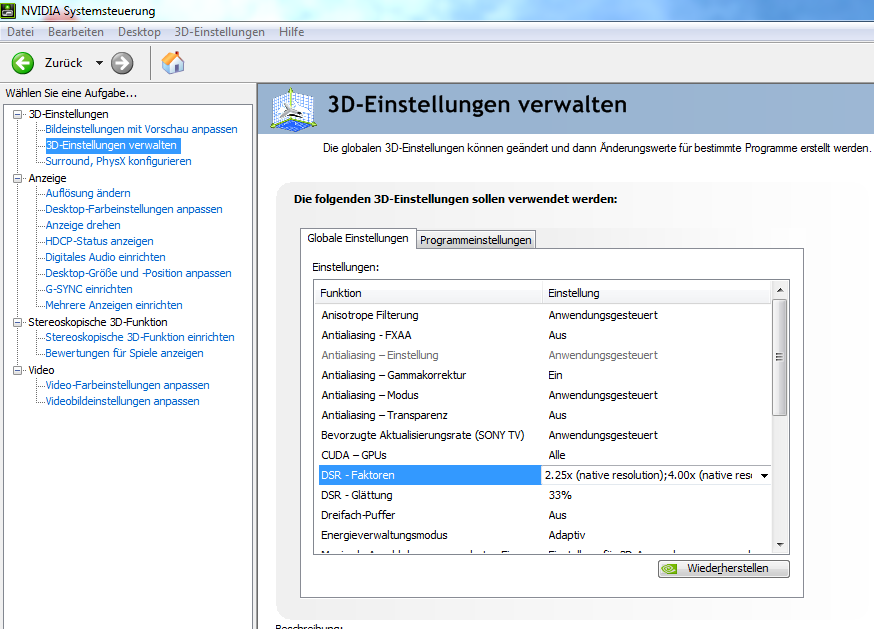
Task: Select the Anisotrope Filterung row
Action: pos(543,315)
